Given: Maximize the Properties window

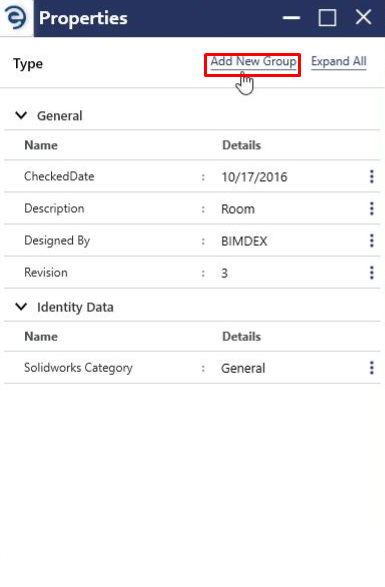Looking at the screenshot, I should 327,18.
